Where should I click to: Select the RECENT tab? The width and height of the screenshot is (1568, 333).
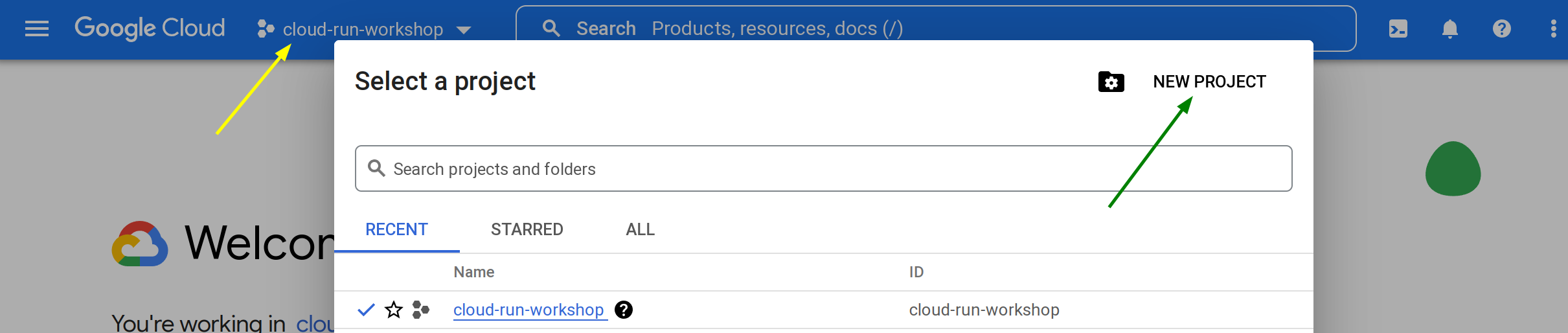tap(396, 229)
